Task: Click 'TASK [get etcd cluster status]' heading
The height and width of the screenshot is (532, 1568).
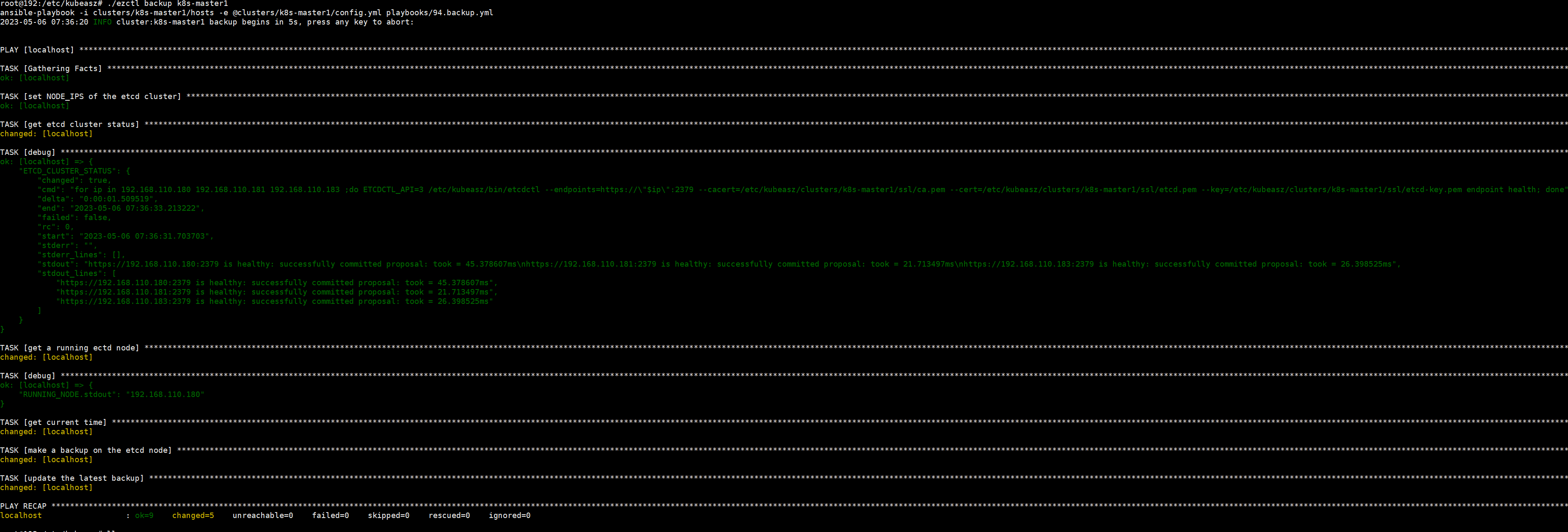Action: tap(69, 125)
